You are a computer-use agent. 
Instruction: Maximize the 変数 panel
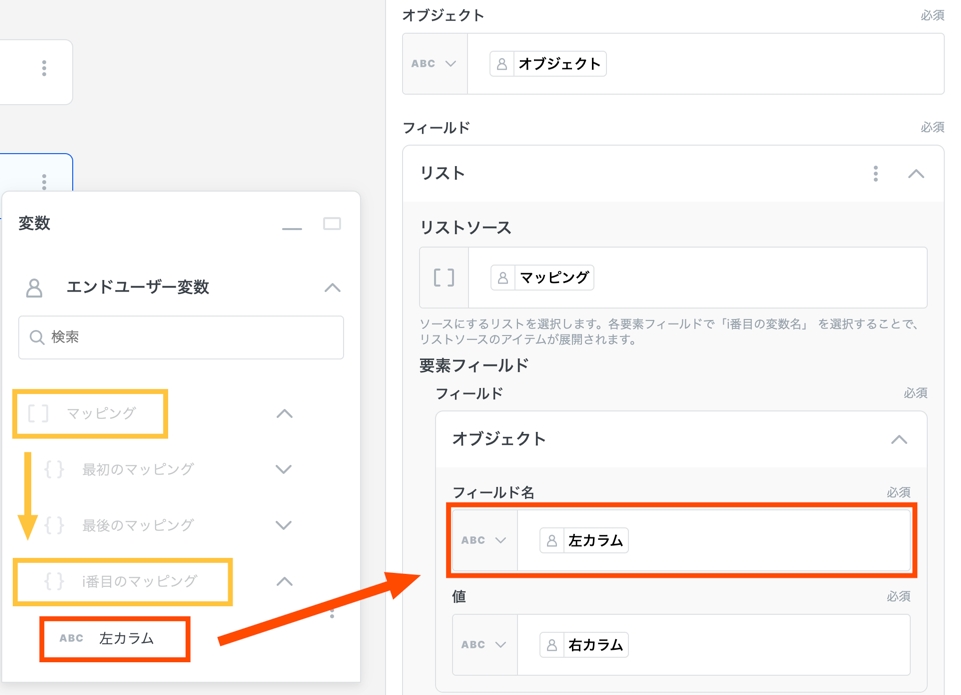332,224
